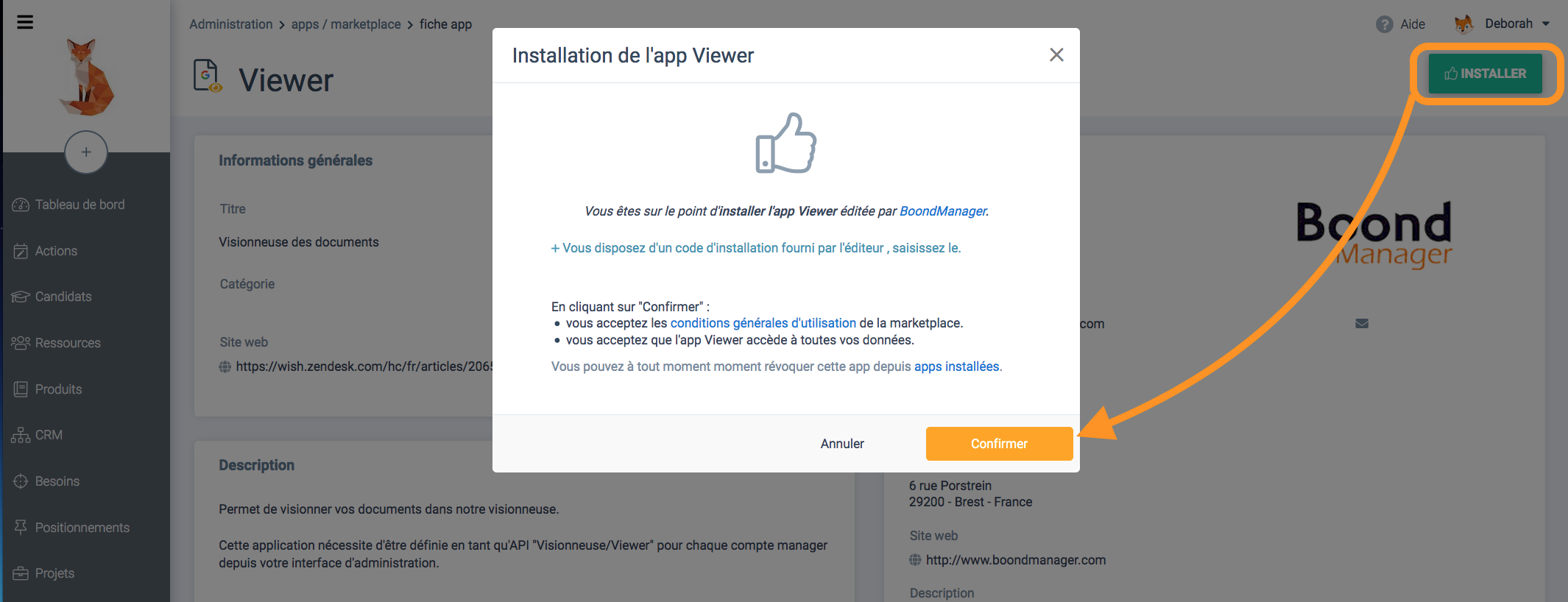Click the zendesk site web URL
The image size is (1568, 602).
point(364,366)
